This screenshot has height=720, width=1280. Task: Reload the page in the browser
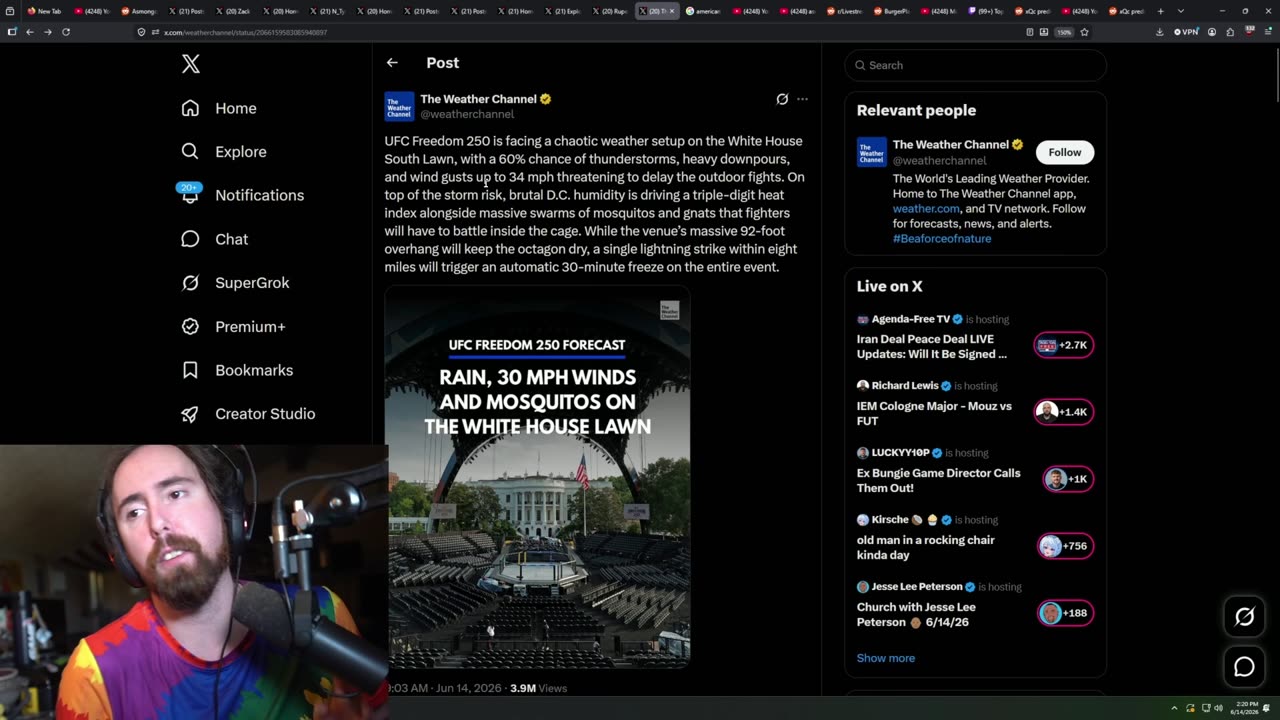(66, 32)
